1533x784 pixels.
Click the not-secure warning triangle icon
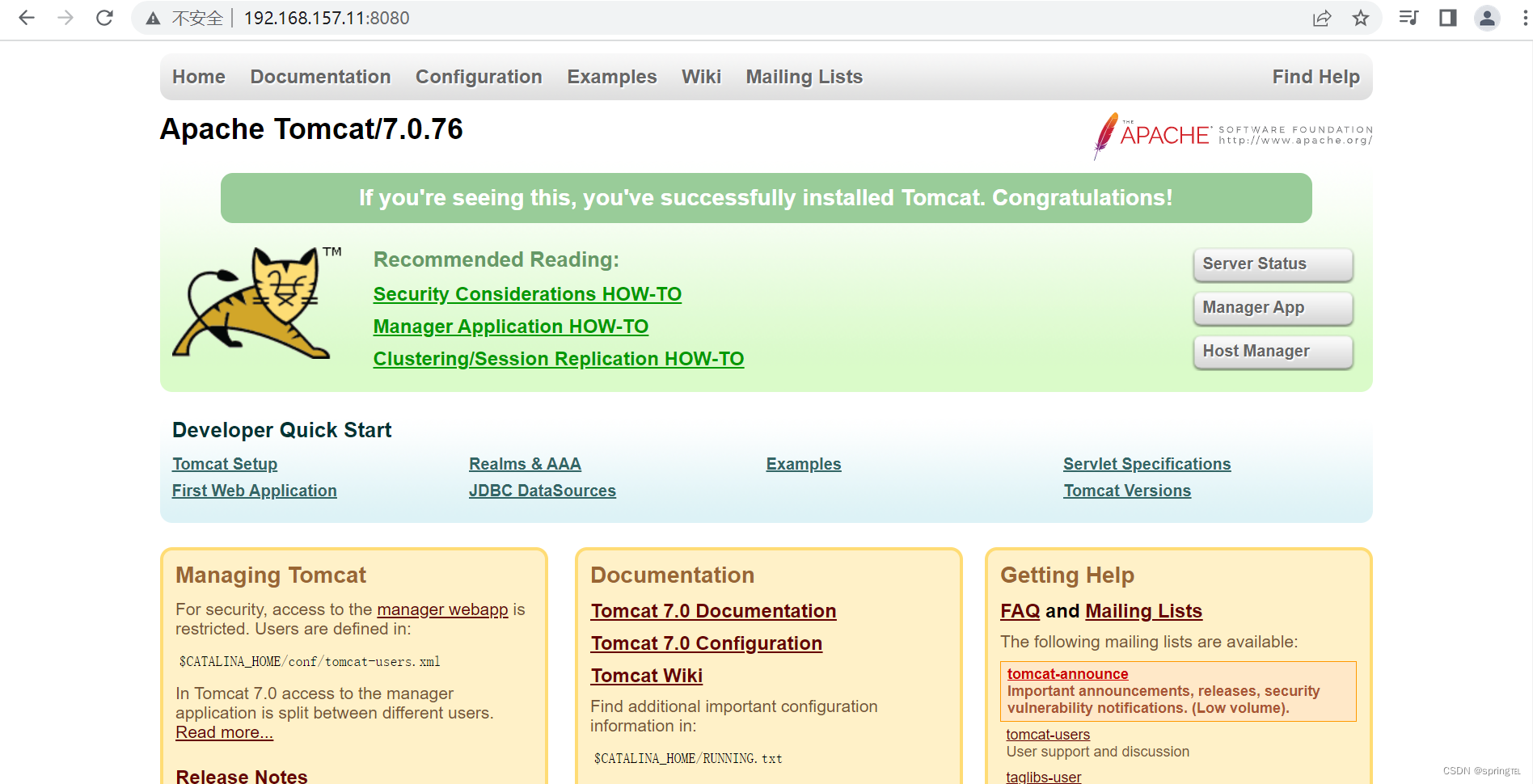[x=153, y=19]
